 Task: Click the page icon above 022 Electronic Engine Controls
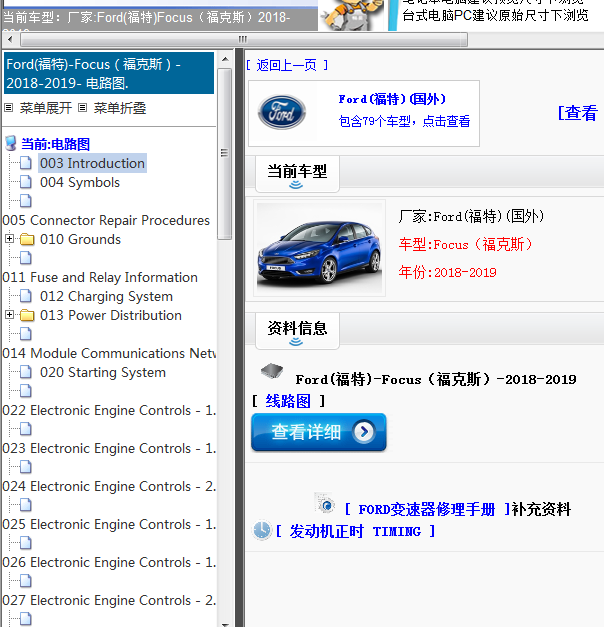pos(26,391)
